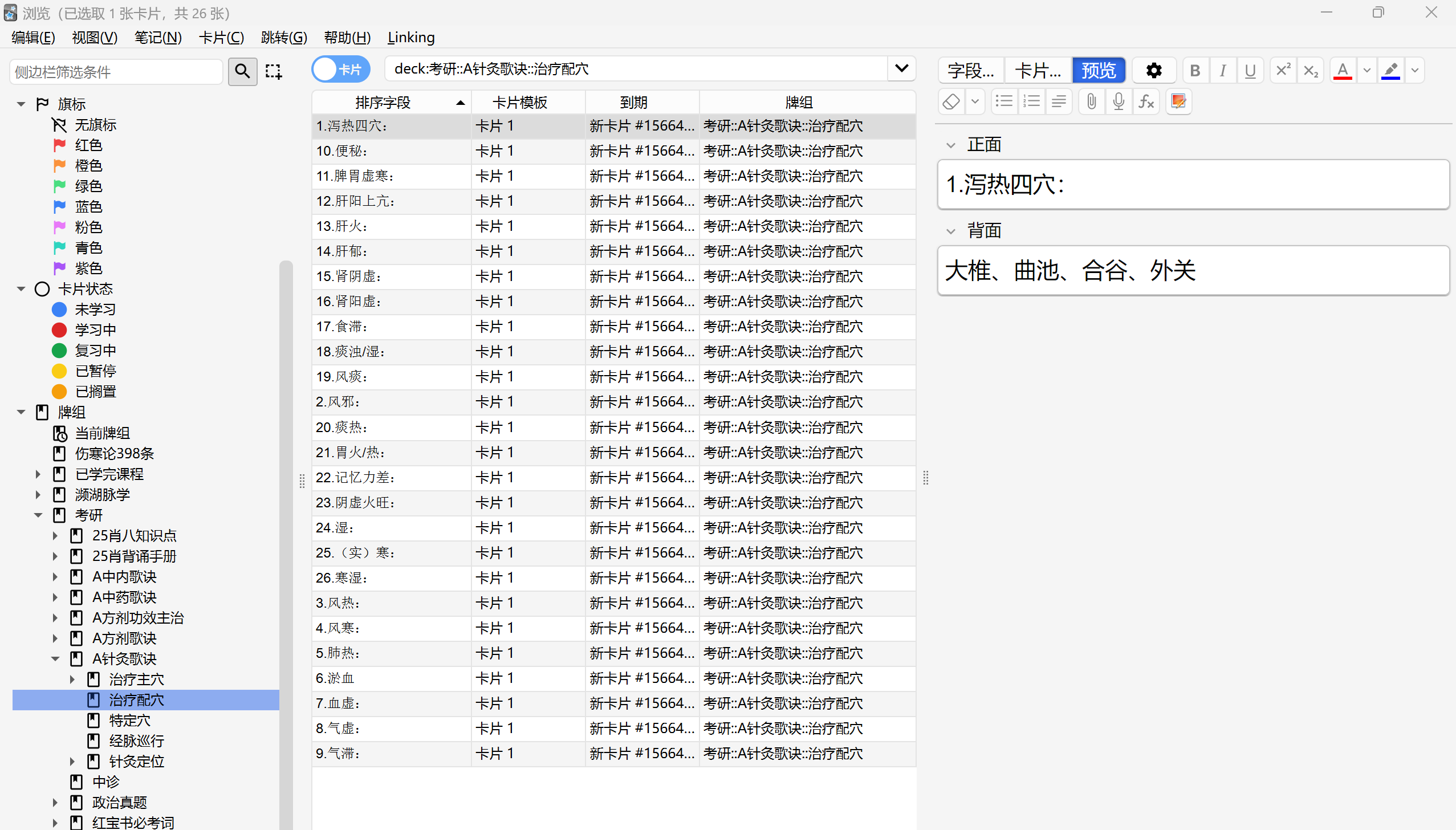The width and height of the screenshot is (1456, 830).
Task: Filter cards by 未学习 state
Action: click(x=96, y=310)
